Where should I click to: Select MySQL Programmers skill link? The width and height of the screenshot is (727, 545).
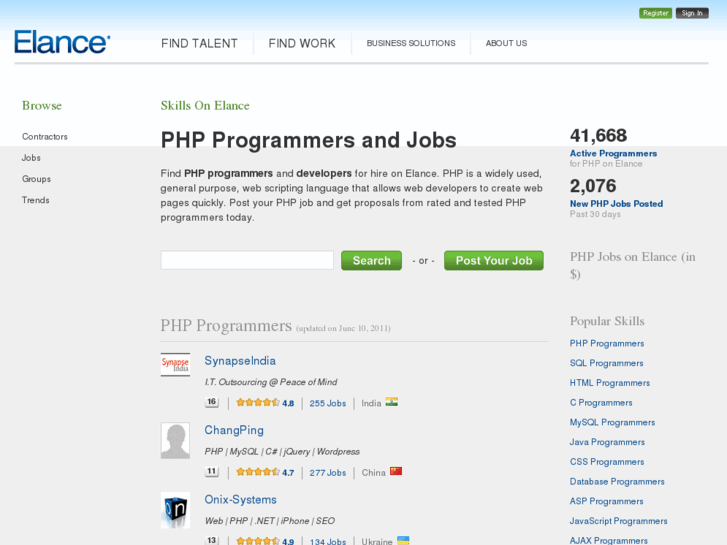[612, 423]
